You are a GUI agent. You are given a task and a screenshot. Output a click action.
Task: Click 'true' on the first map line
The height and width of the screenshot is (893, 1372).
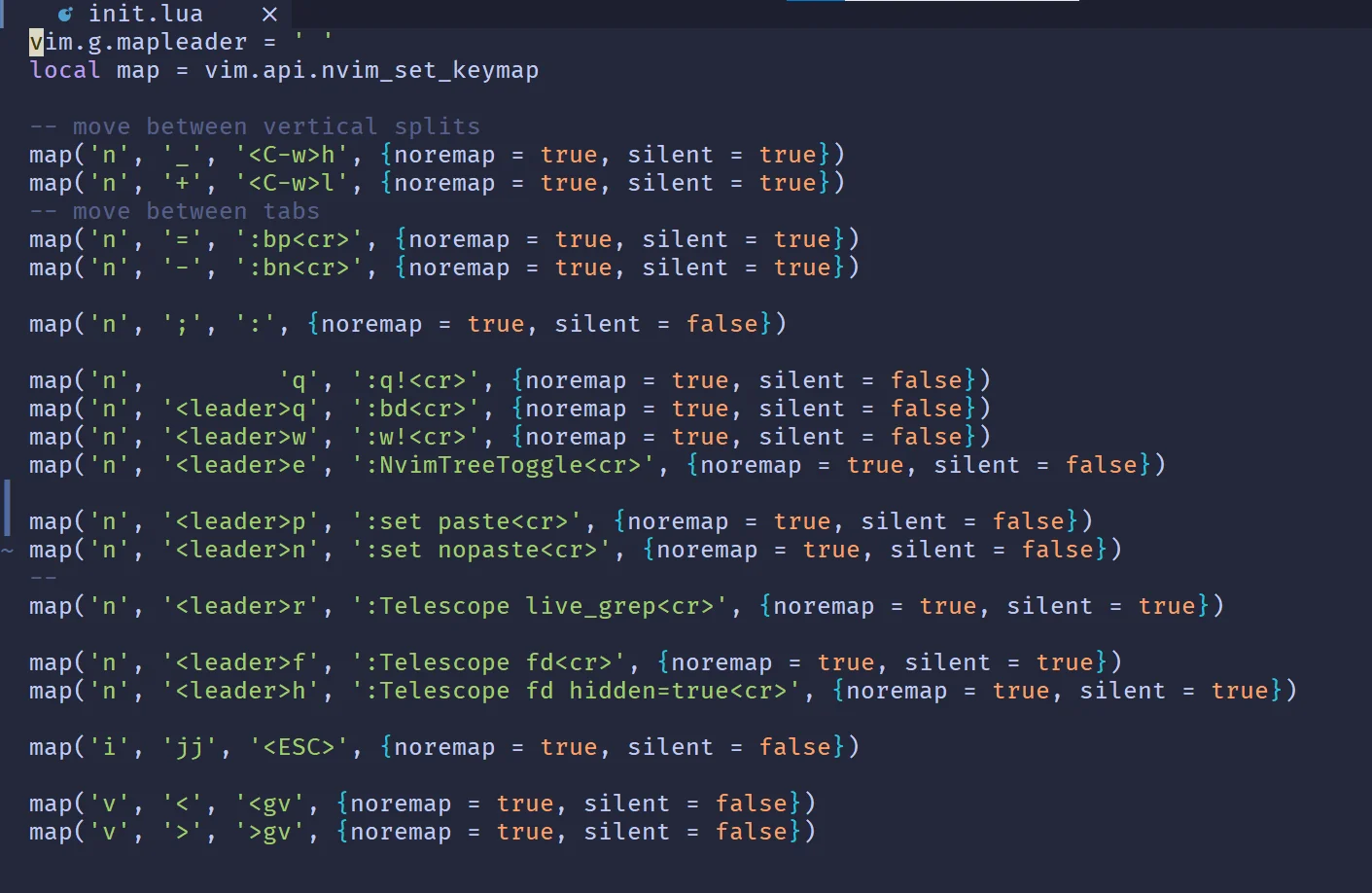(570, 154)
